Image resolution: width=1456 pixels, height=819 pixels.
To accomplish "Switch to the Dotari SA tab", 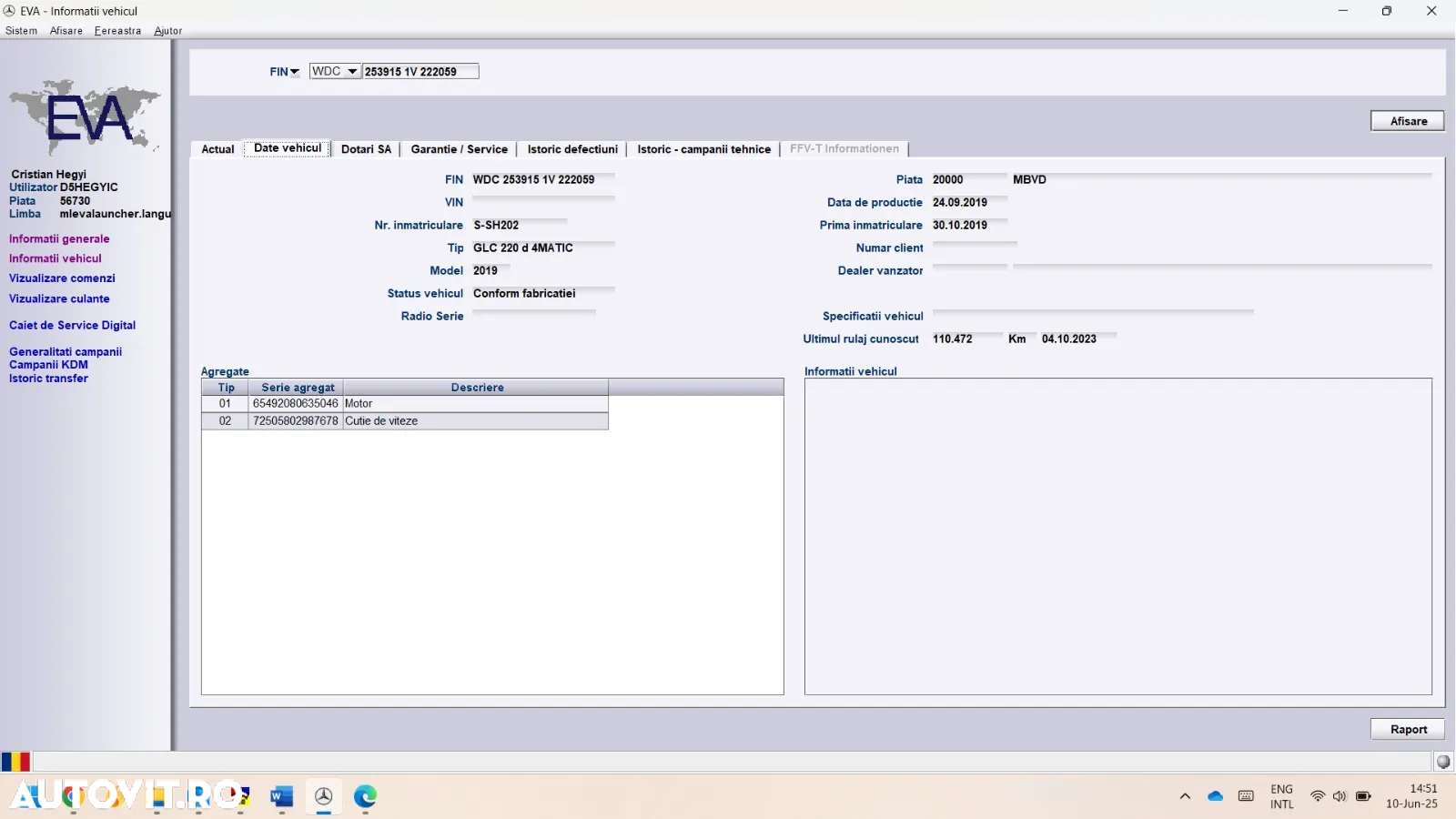I will pyautogui.click(x=366, y=149).
